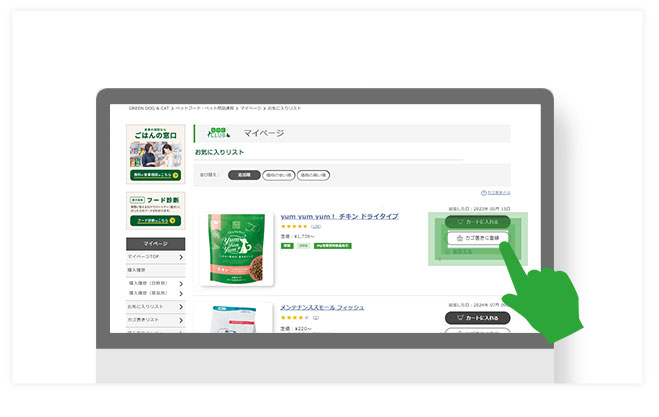Click the カゴ置きに登録 button for yum yum yum
This screenshot has width=659, height=417.
[477, 238]
